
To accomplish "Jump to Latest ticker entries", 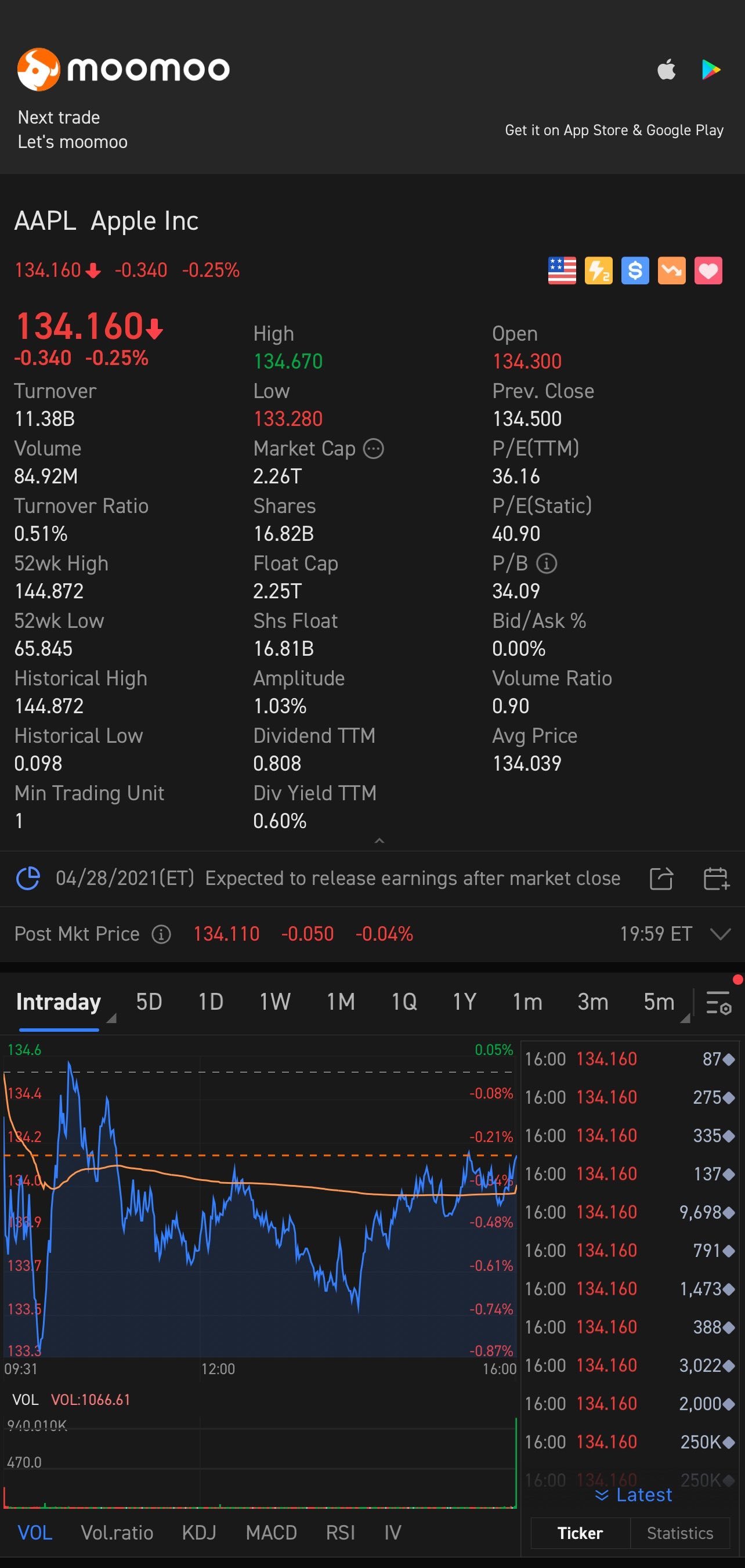I will [x=634, y=1495].
